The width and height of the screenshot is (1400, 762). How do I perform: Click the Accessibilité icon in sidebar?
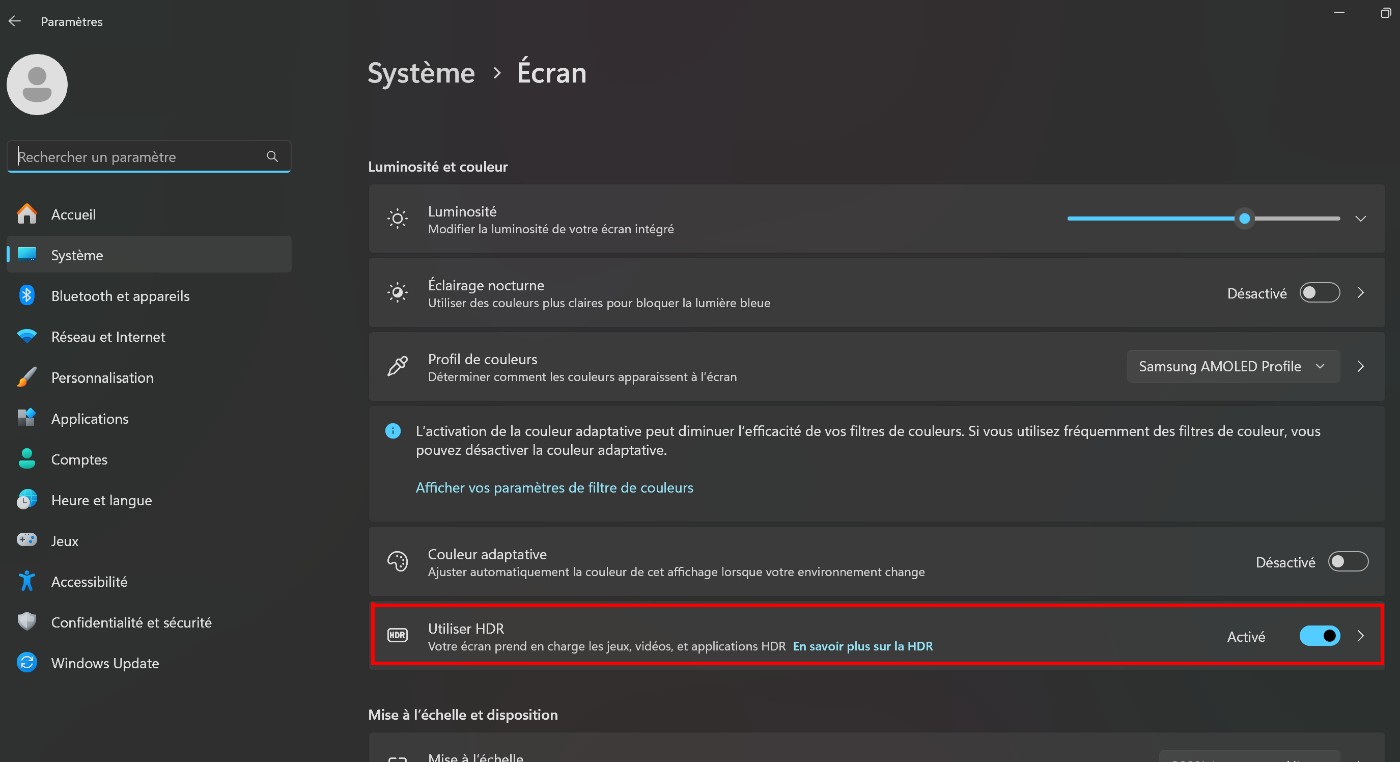click(27, 581)
